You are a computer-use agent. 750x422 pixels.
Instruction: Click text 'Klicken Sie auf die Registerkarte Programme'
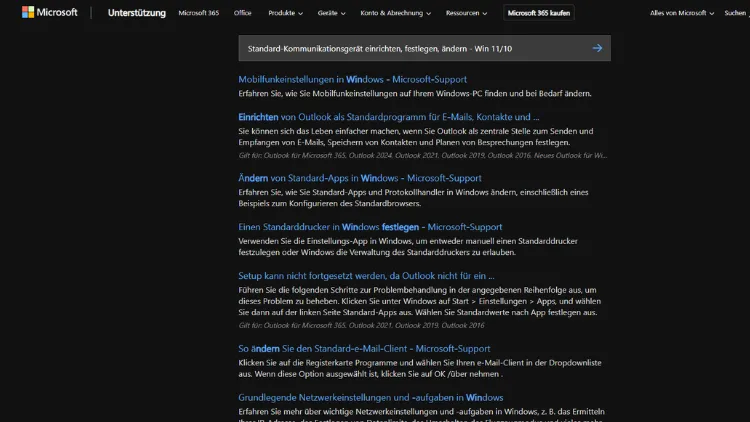[x=420, y=368]
